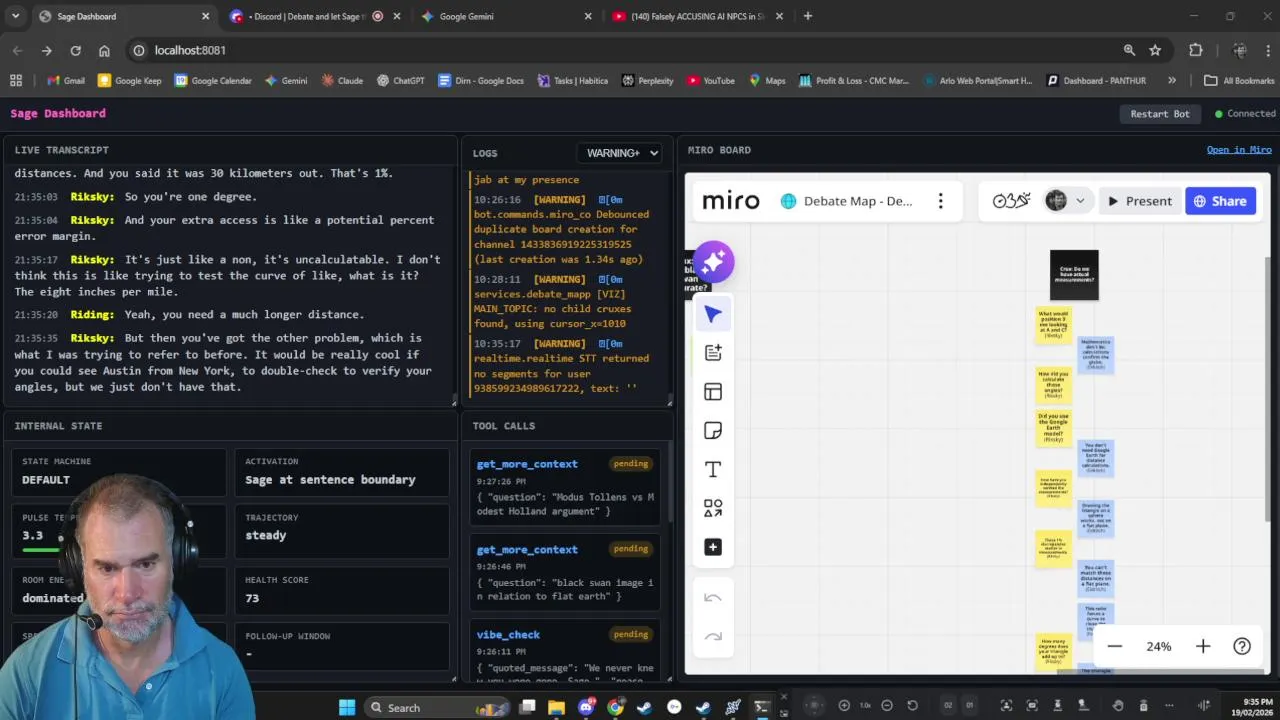Open the Gmail bookmark
Viewport: 1280px width, 720px height.
[65, 81]
